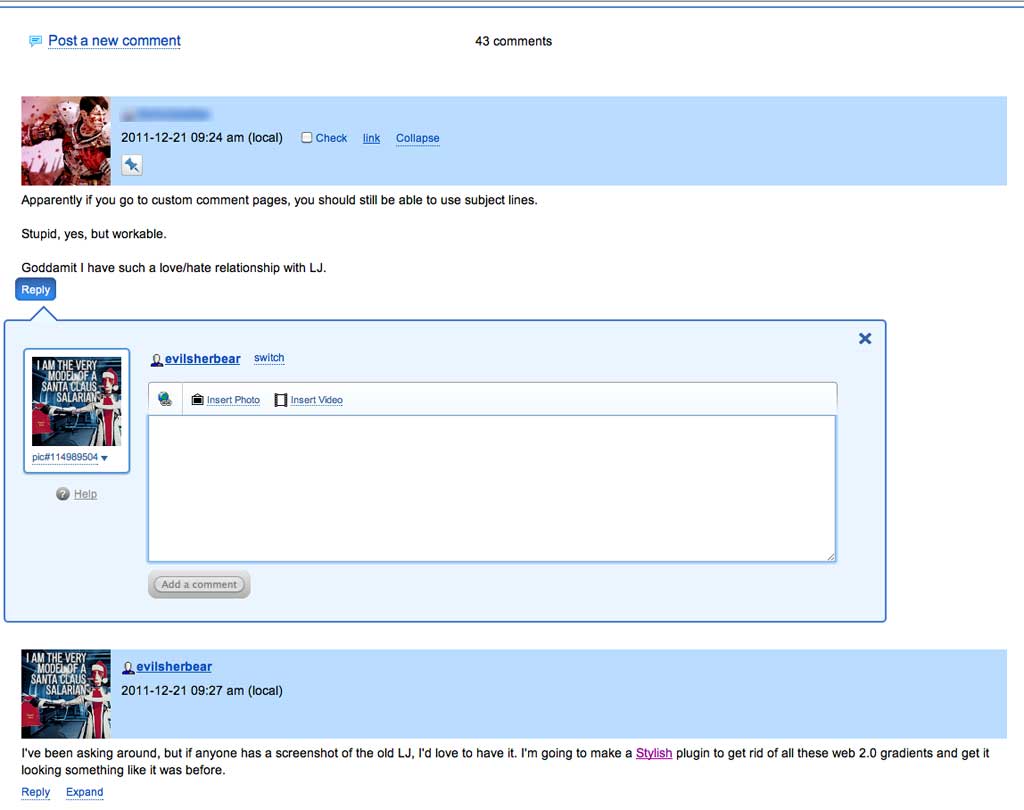Click the avatar thumbnail on the 09:27 comment

click(65, 694)
